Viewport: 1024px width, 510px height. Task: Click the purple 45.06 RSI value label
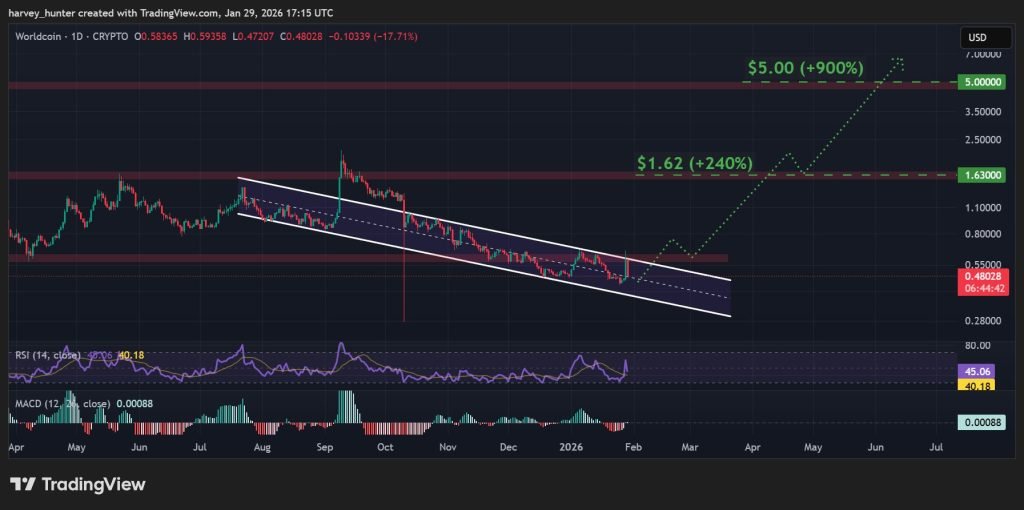[977, 369]
